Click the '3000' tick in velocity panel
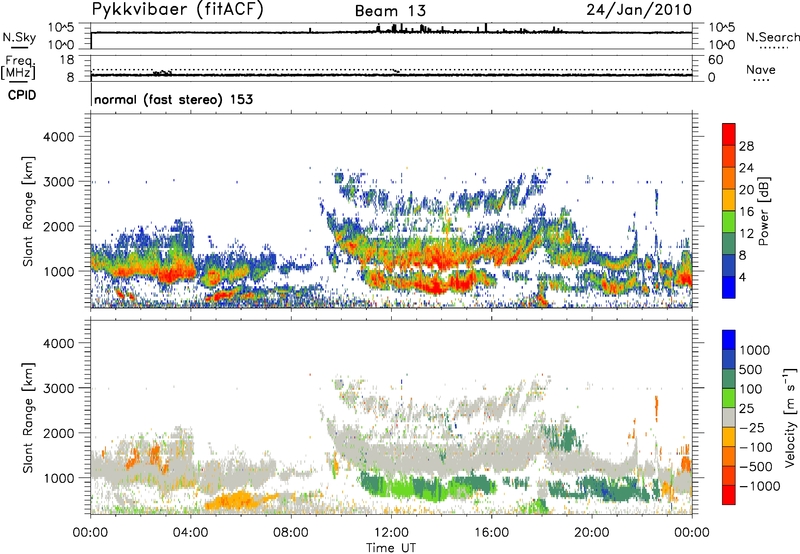Screen dimensions: 800x554 click(58, 388)
